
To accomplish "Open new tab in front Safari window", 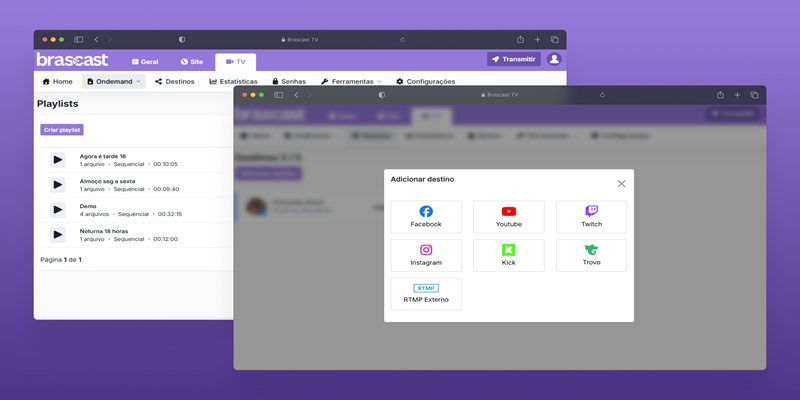I will 737,95.
